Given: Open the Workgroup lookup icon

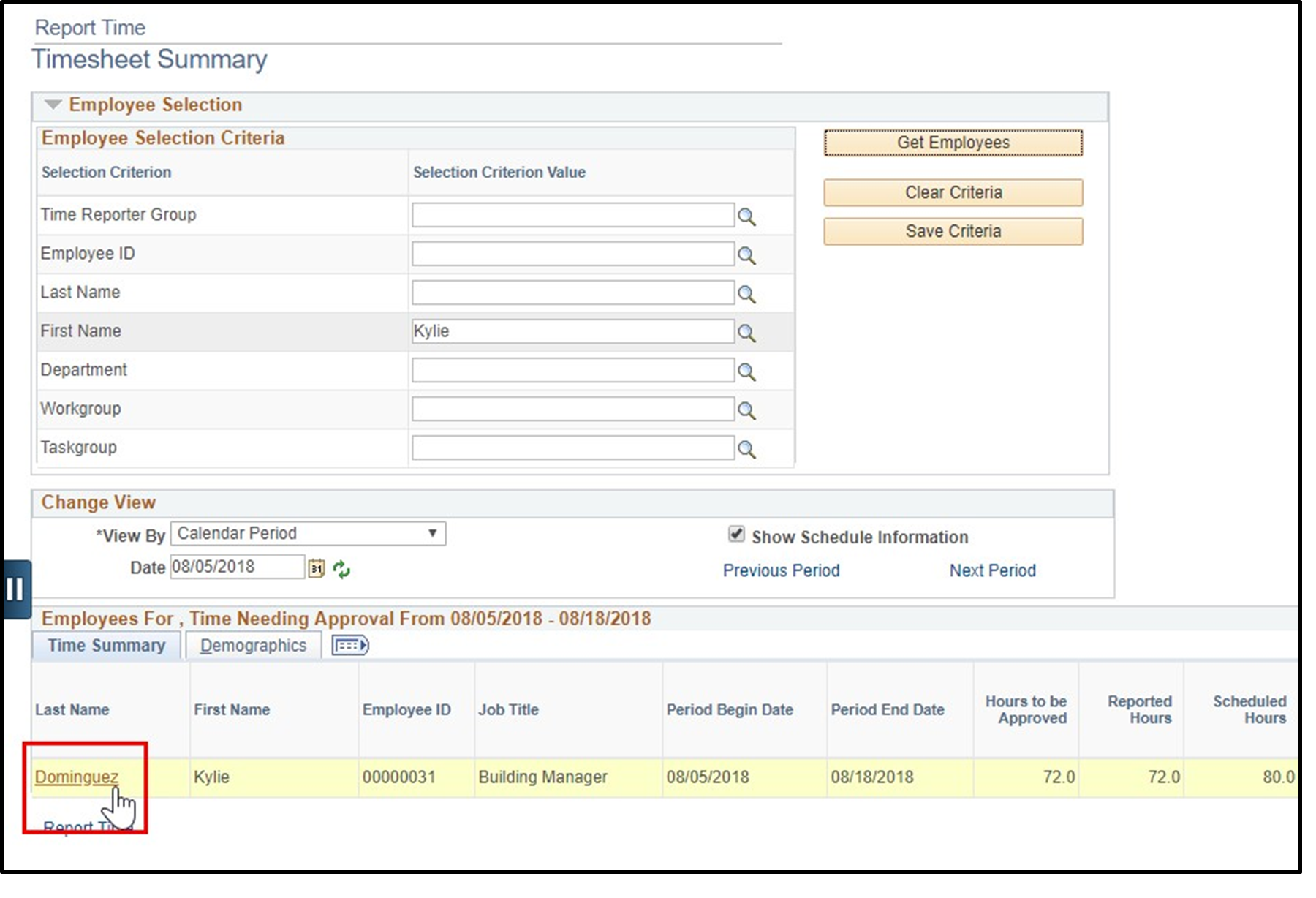Looking at the screenshot, I should coord(746,409).
